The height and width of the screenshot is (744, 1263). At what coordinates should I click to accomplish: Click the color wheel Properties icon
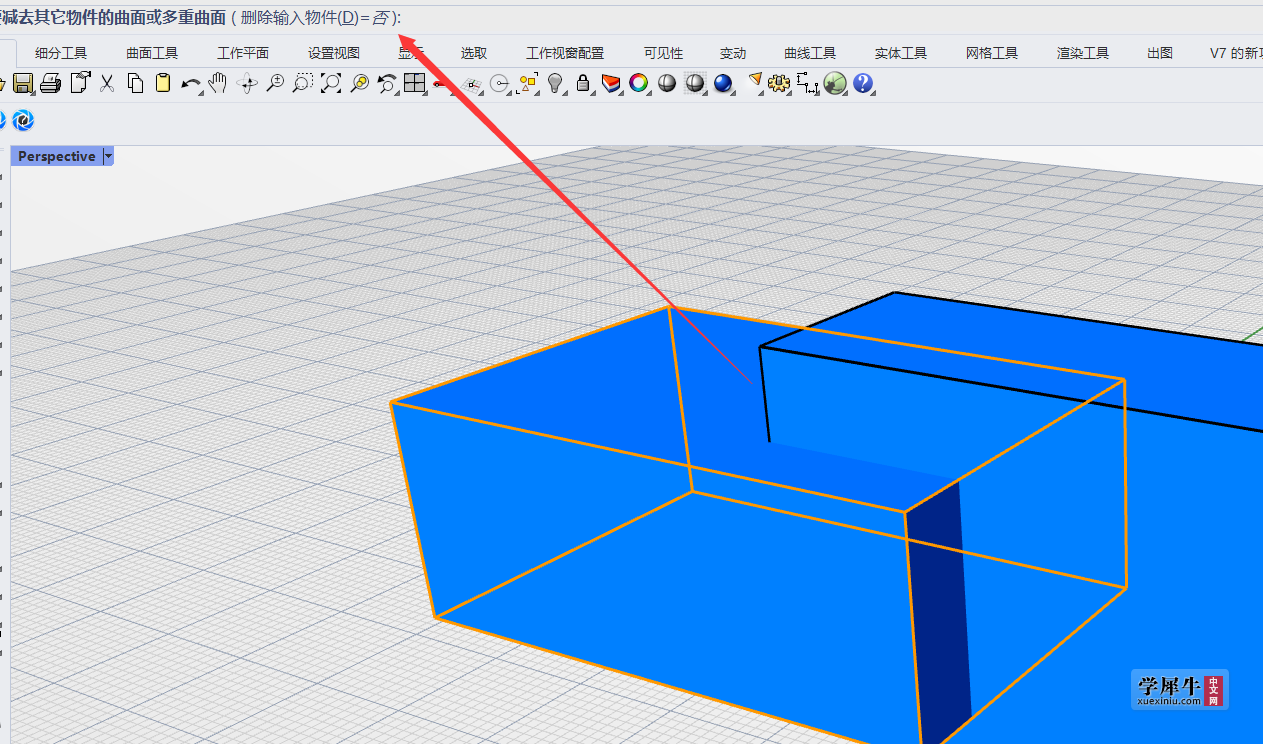click(639, 84)
